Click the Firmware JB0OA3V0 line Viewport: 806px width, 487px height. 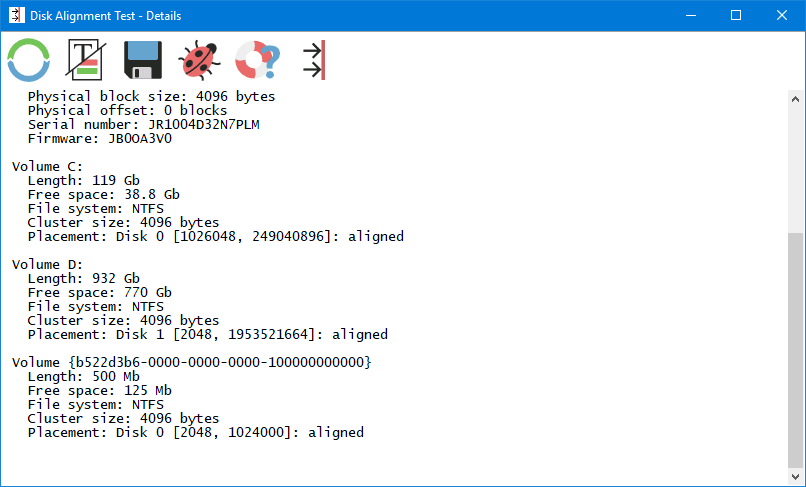pyautogui.click(x=100, y=138)
